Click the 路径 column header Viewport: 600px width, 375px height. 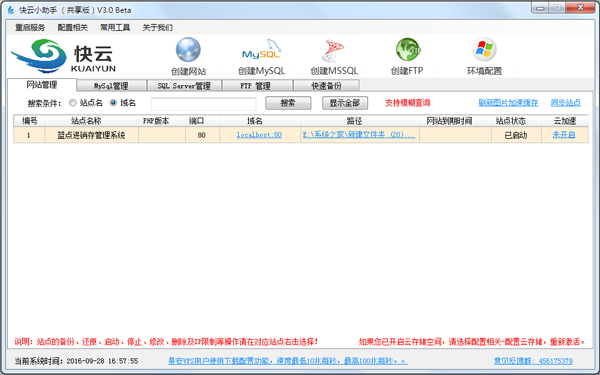tap(360, 121)
